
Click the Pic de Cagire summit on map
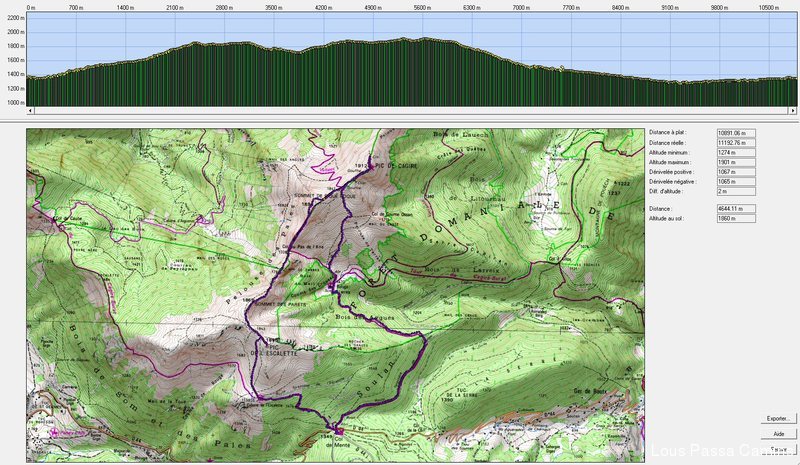(373, 166)
